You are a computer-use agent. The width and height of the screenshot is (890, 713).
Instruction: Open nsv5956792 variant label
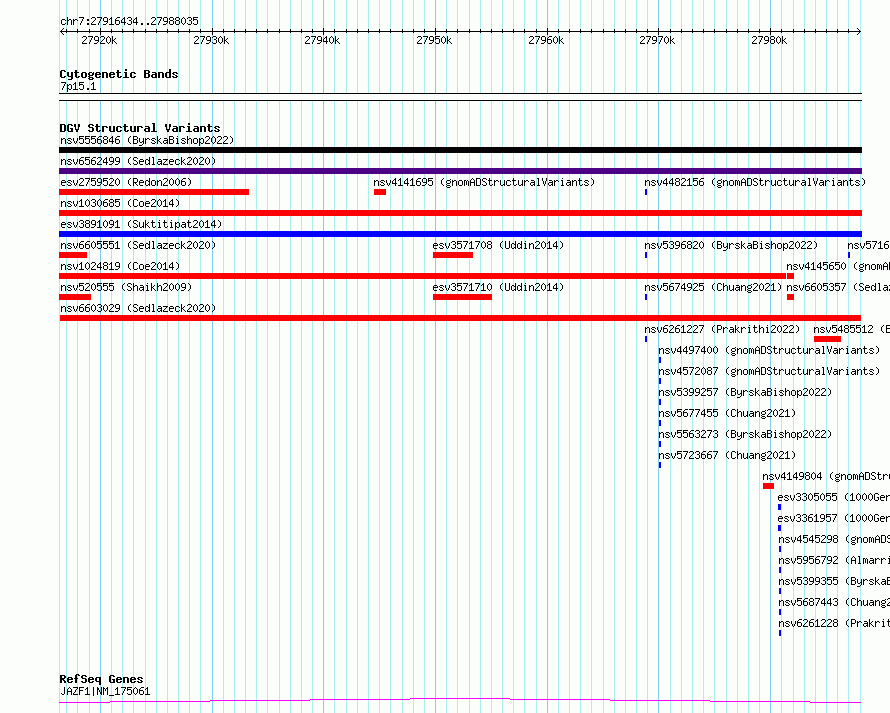coord(834,560)
